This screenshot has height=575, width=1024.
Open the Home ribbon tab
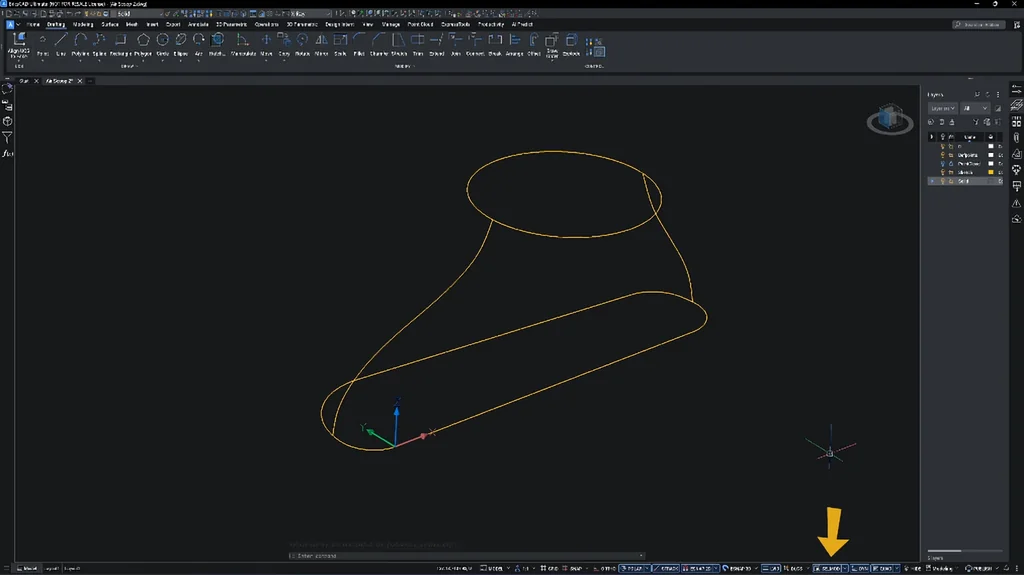tap(33, 24)
